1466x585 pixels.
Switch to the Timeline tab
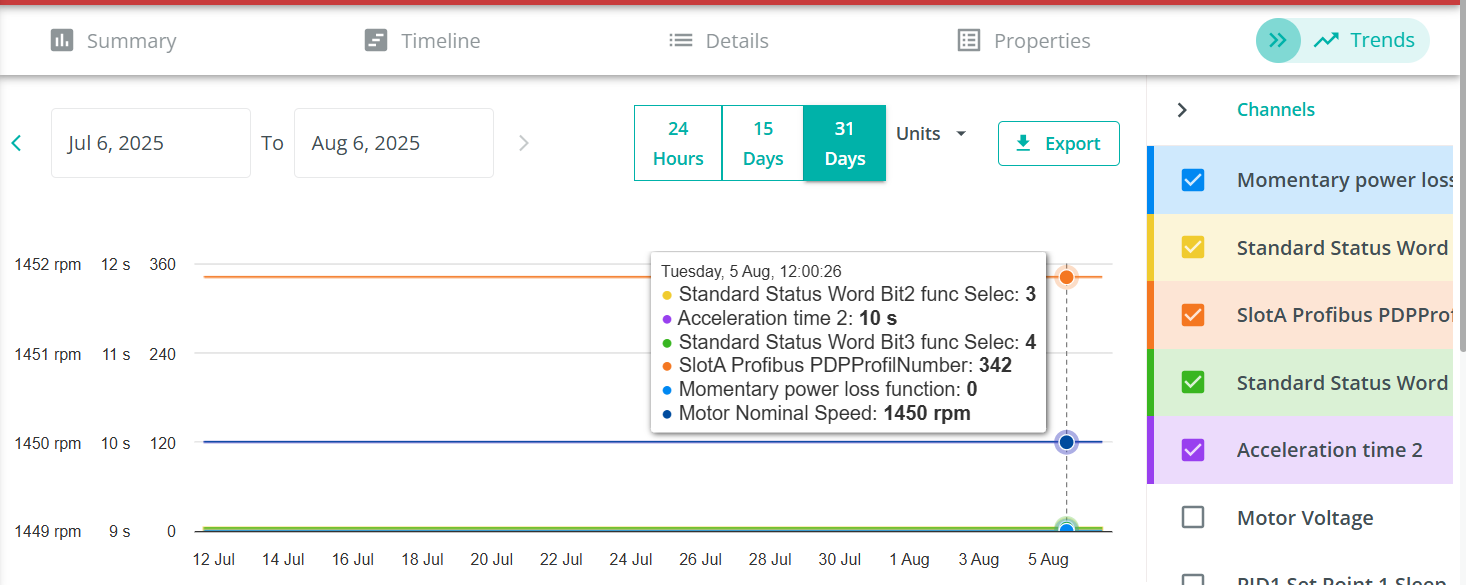(422, 41)
